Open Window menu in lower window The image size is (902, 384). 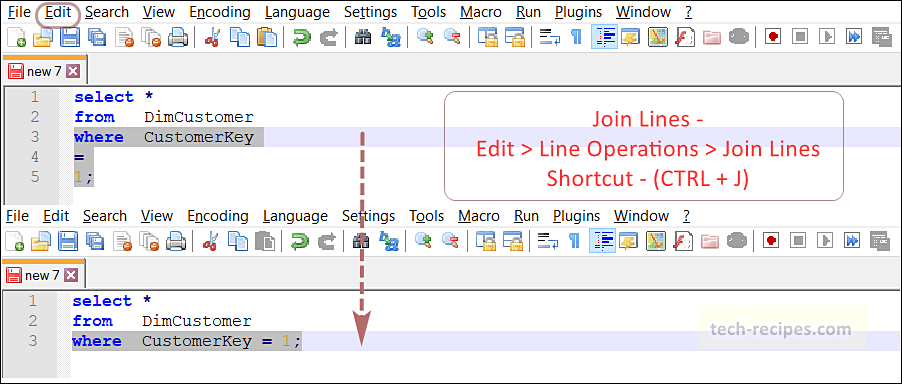641,216
